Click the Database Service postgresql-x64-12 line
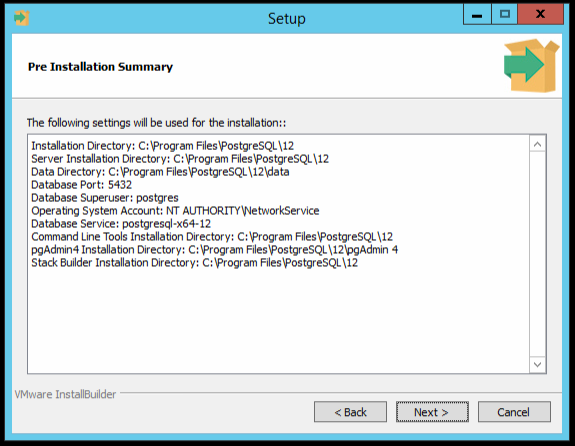The width and height of the screenshot is (575, 446). tap(121, 223)
